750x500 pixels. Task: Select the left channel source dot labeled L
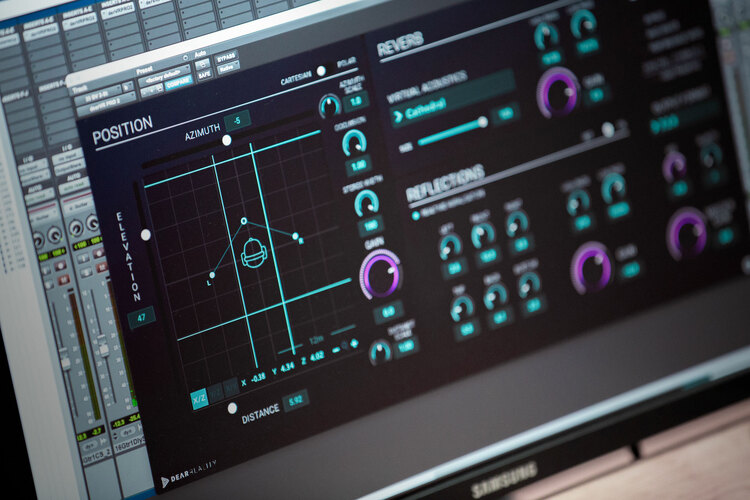coord(212,274)
